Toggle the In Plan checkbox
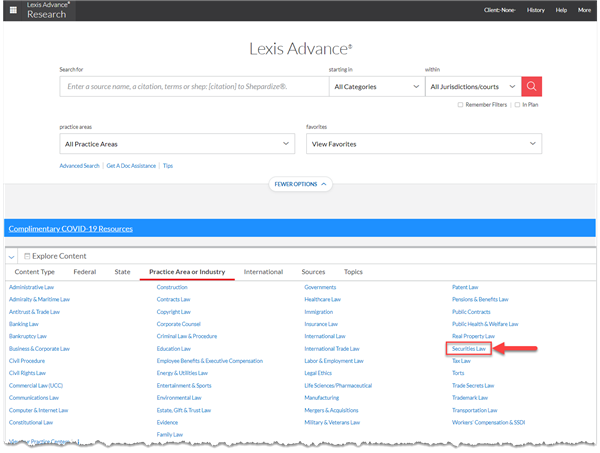This screenshot has width=600, height=453. [517, 105]
